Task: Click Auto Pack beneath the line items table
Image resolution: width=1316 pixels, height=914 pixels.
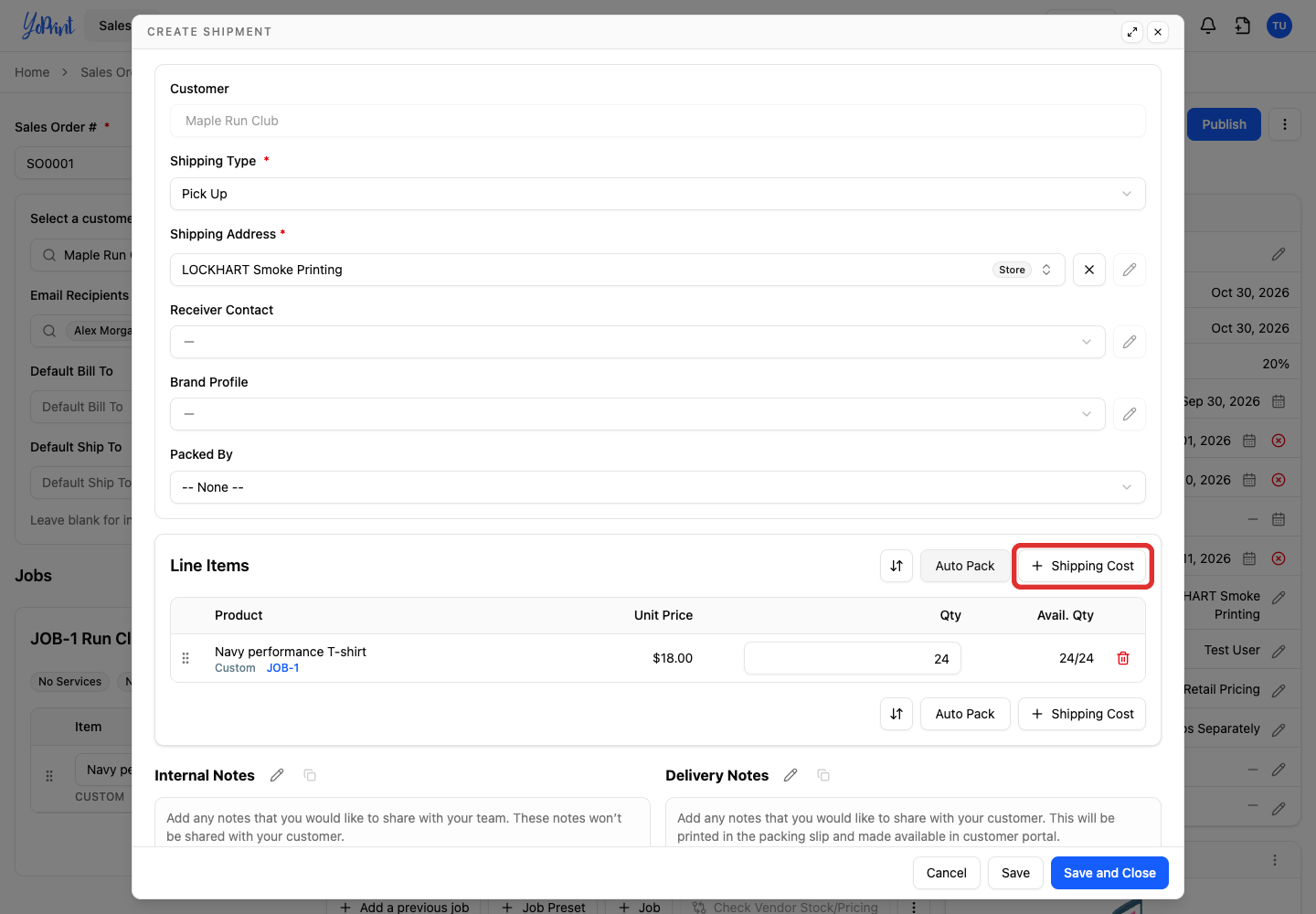Action: pos(965,714)
